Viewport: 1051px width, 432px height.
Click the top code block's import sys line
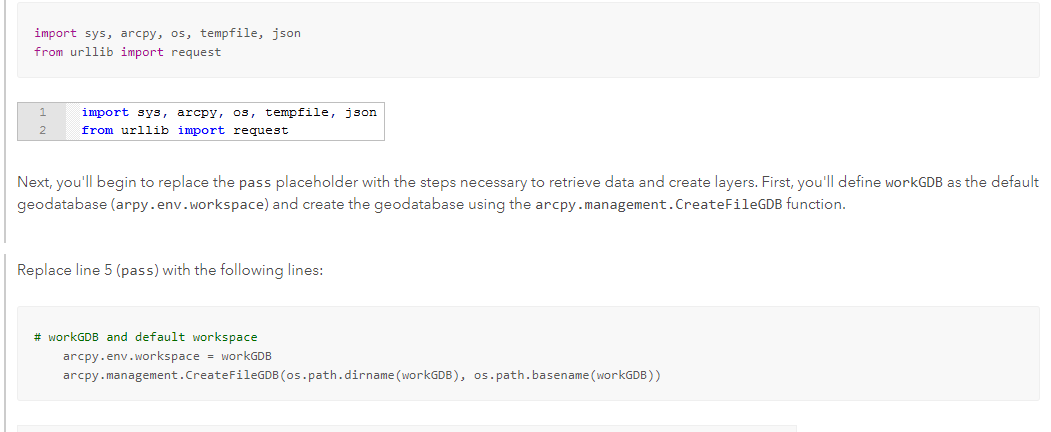click(166, 33)
